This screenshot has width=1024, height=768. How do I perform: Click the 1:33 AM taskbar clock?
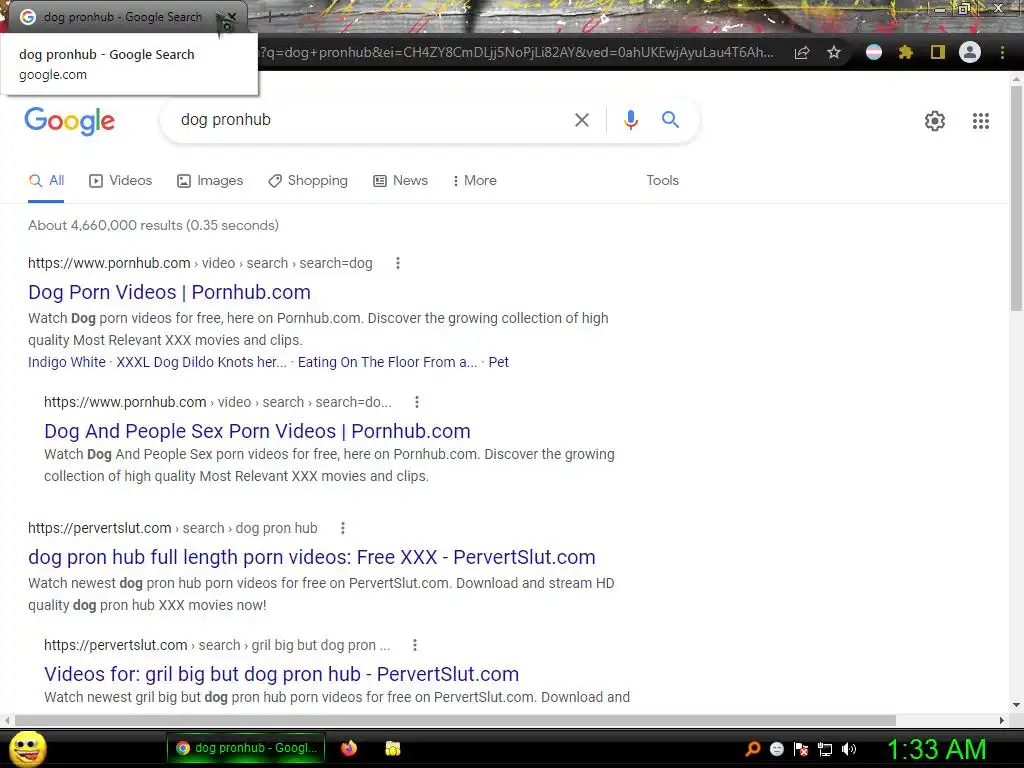936,749
